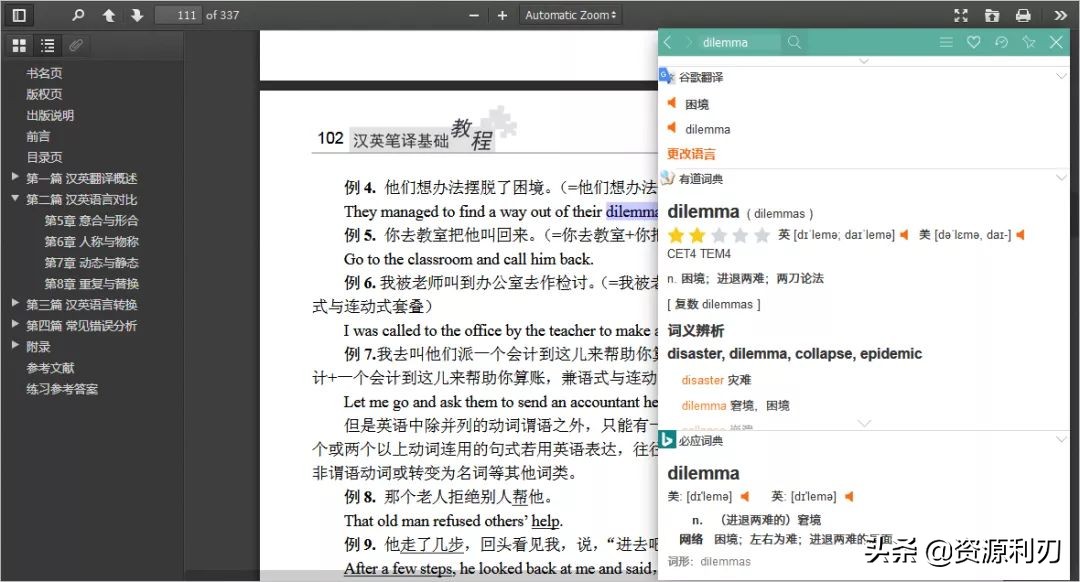
Task: Open the search tool in the PDF toolbar
Action: coord(76,14)
